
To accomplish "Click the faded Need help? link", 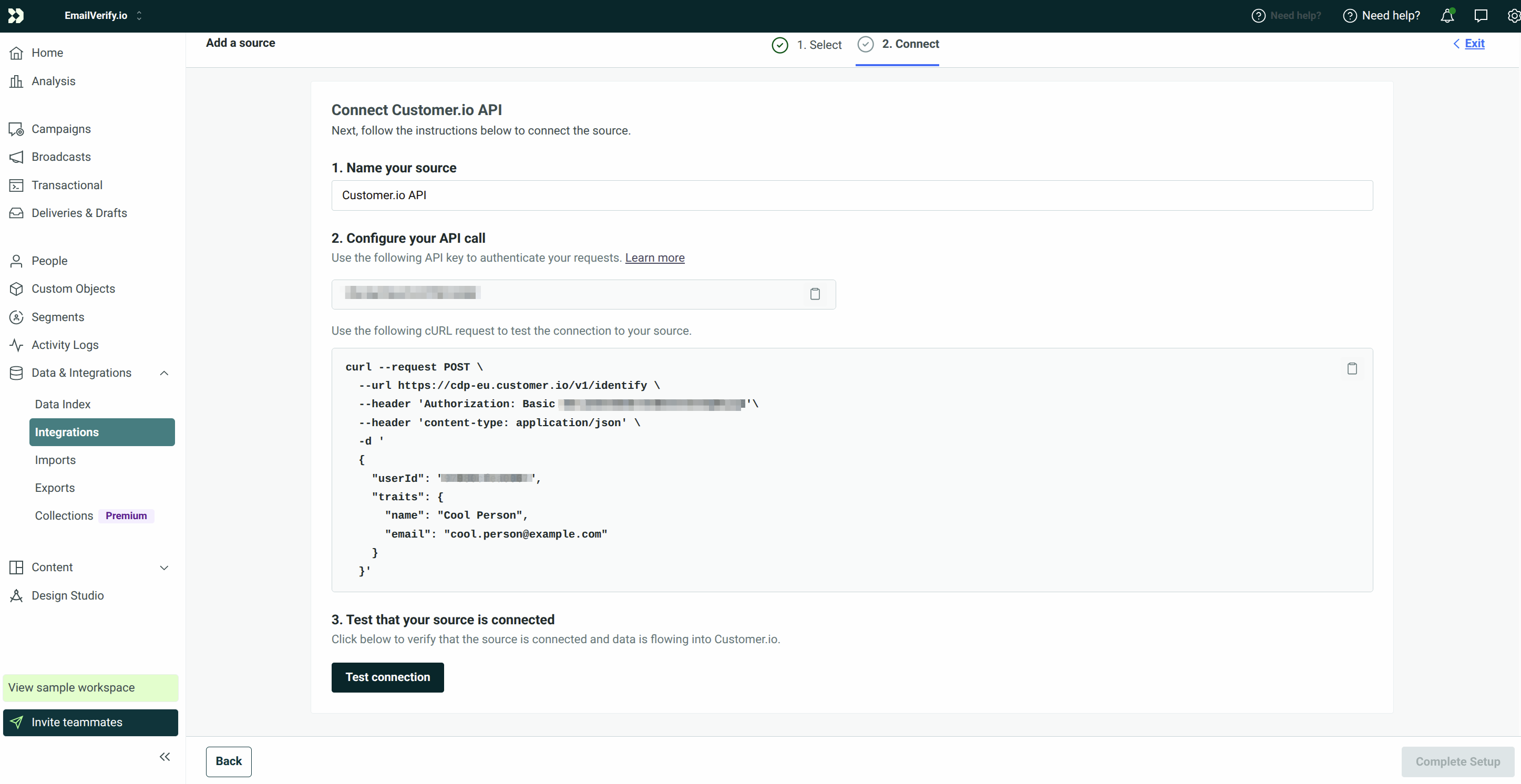I will point(1286,16).
